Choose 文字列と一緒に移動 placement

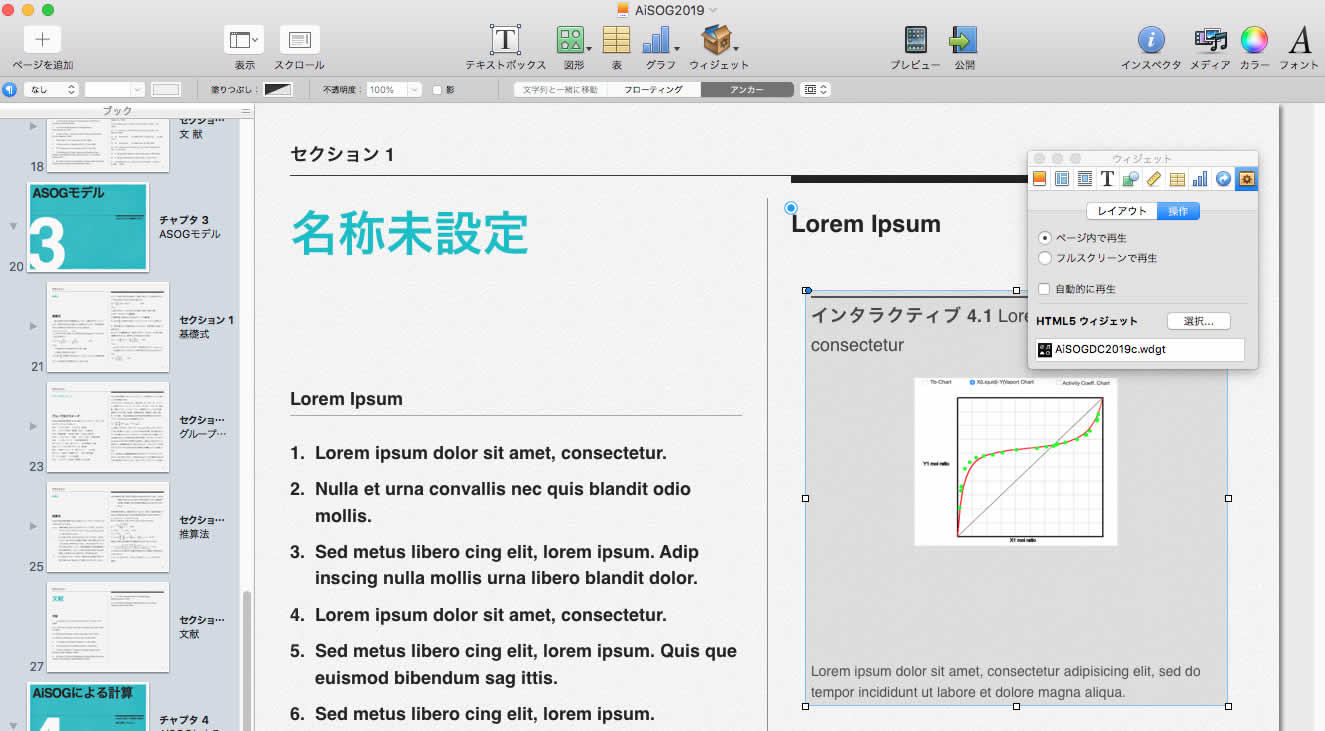560,89
